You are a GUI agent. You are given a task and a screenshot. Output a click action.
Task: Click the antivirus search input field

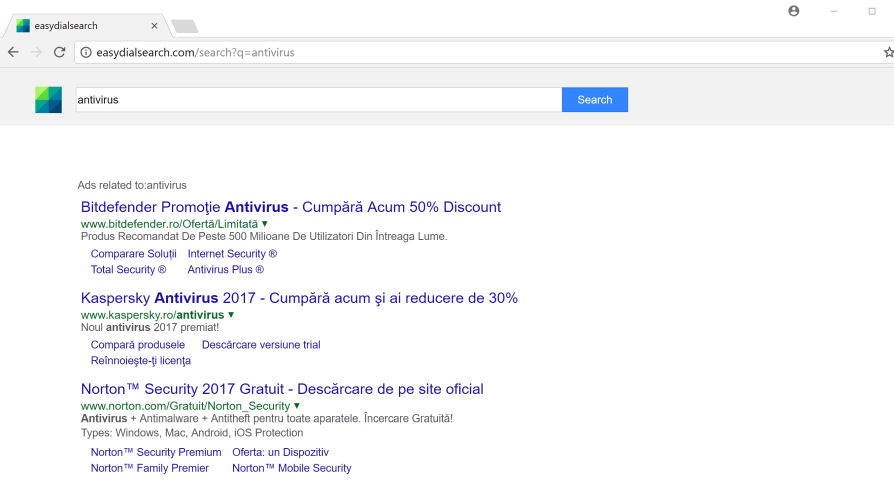pyautogui.click(x=319, y=100)
